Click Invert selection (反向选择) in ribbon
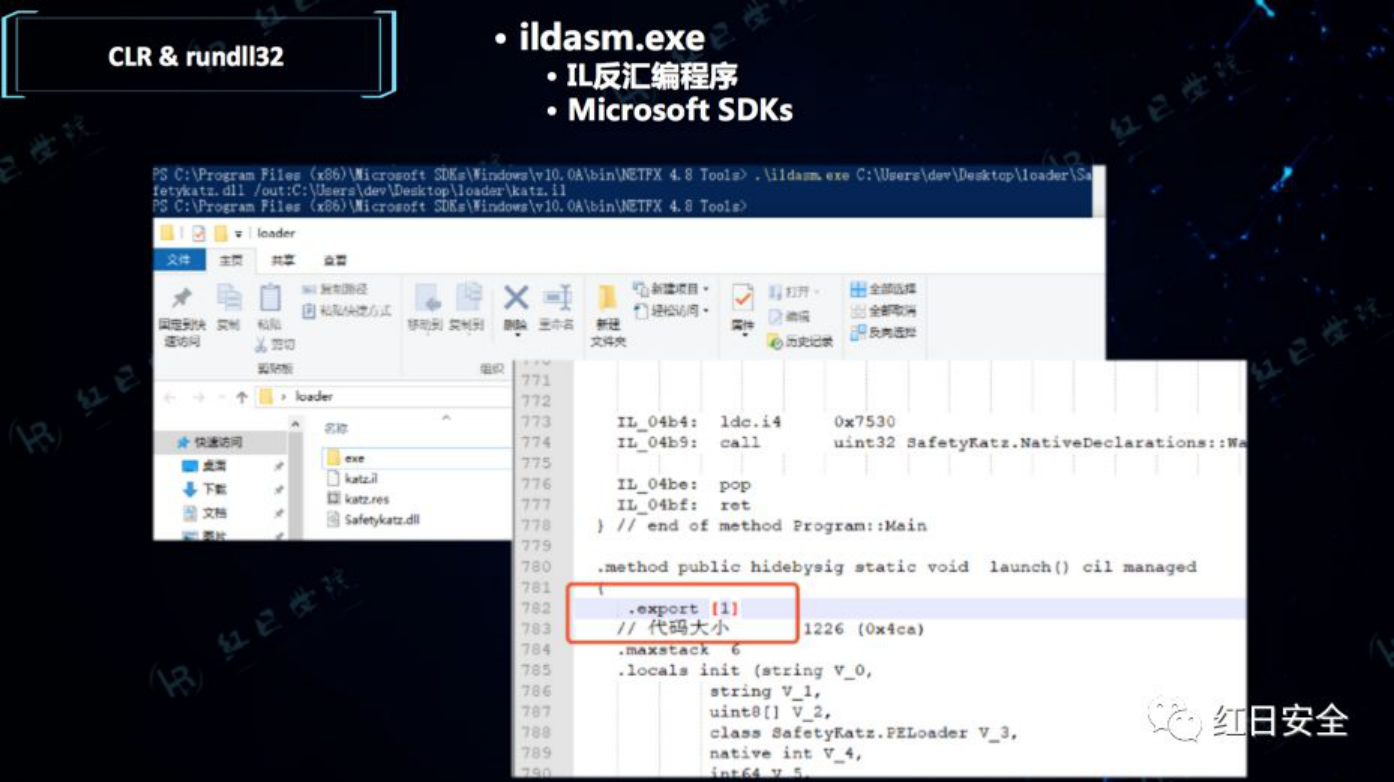The image size is (1394, 782). tap(883, 332)
